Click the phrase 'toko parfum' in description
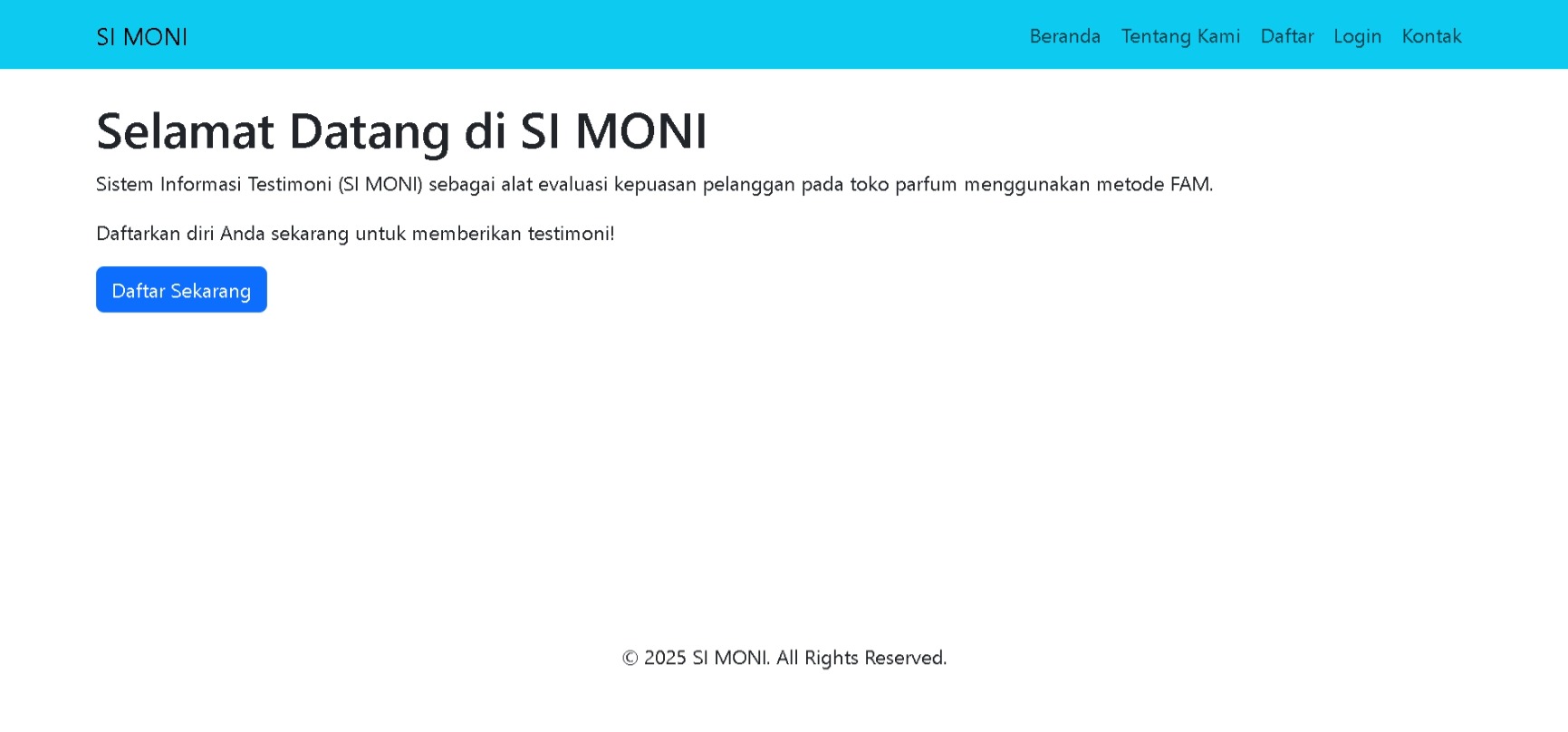Screen dimensions: 1568x732 (902, 185)
